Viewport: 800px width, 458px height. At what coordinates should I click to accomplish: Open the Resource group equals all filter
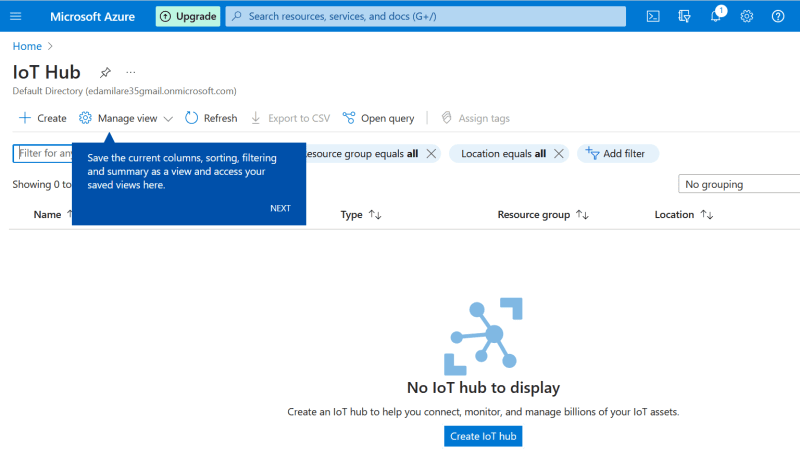362,154
